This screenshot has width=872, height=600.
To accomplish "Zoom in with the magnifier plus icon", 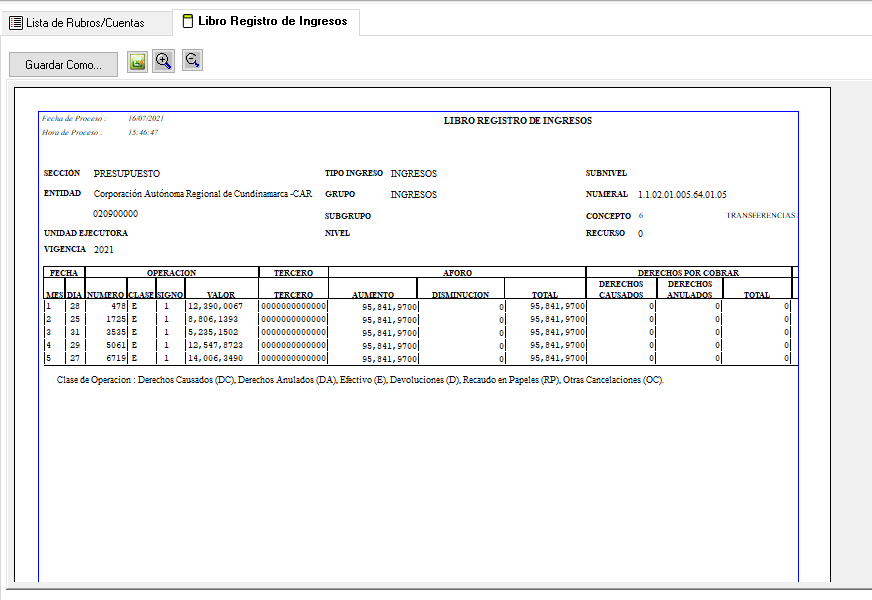I will [x=164, y=61].
